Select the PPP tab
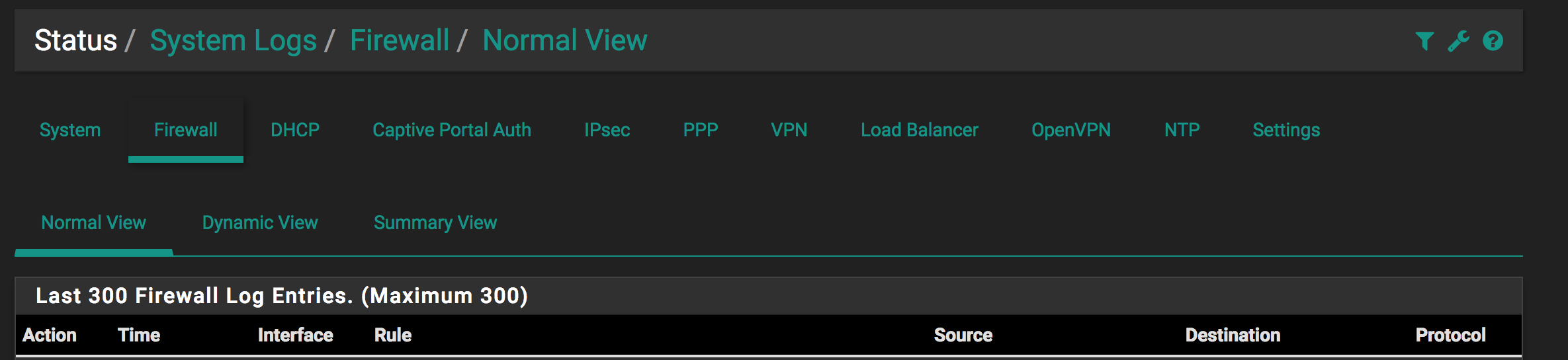The height and width of the screenshot is (360, 1568). click(700, 130)
